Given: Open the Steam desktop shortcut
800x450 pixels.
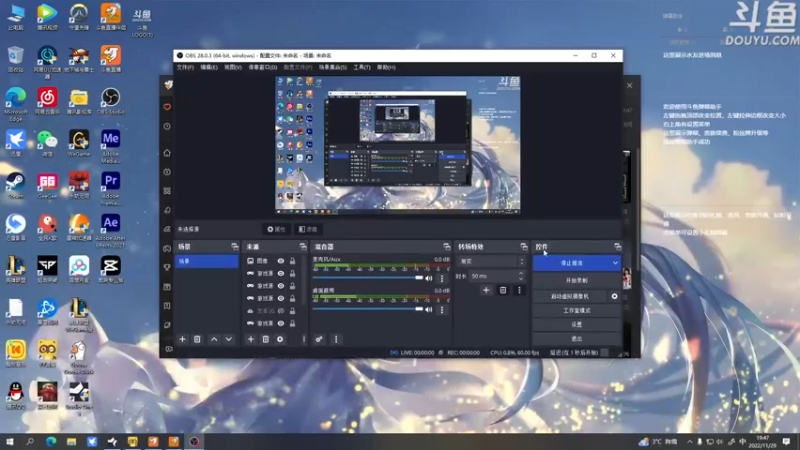Looking at the screenshot, I should 16,186.
